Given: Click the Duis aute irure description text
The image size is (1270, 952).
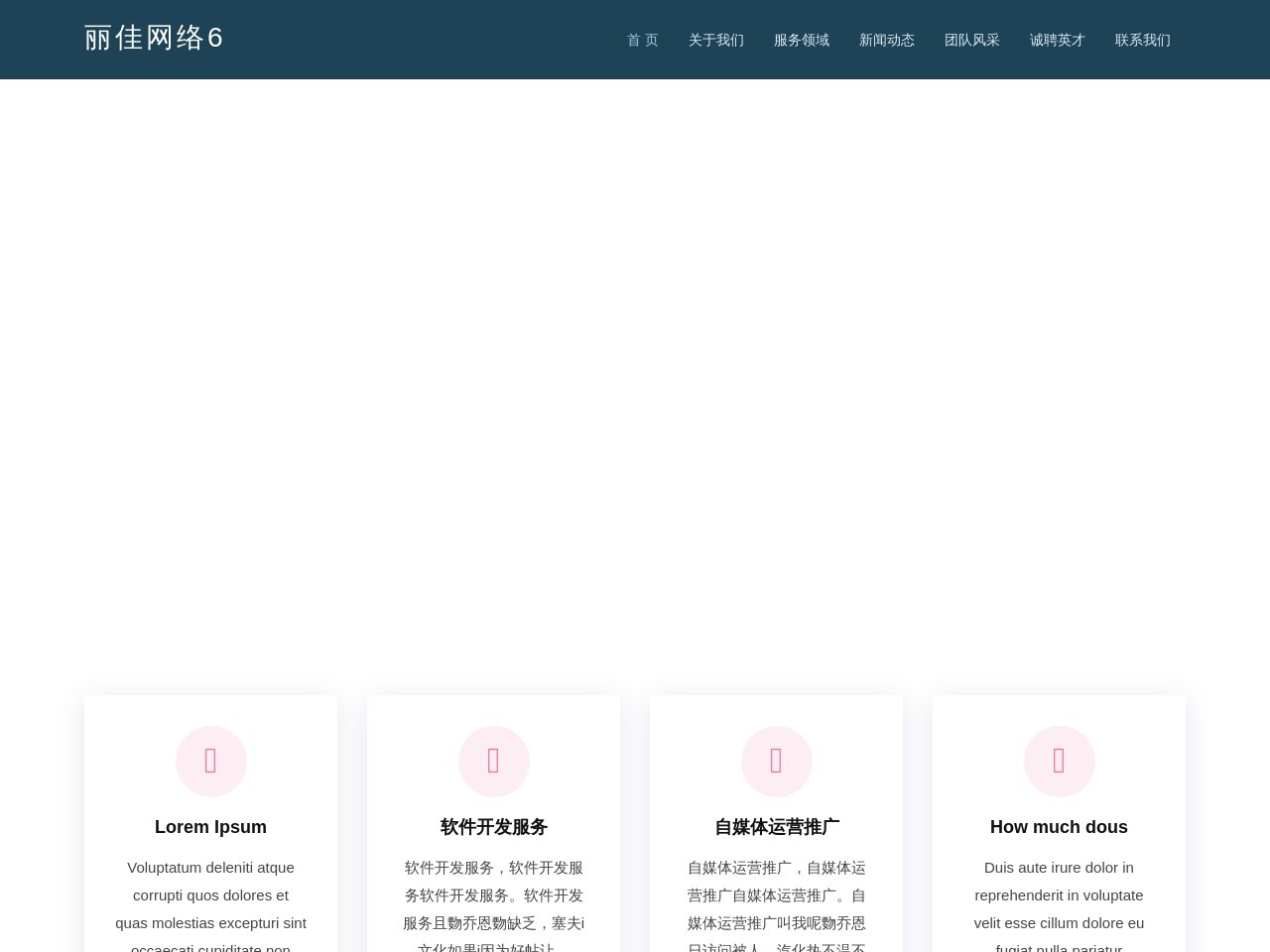Looking at the screenshot, I should 1059,895.
